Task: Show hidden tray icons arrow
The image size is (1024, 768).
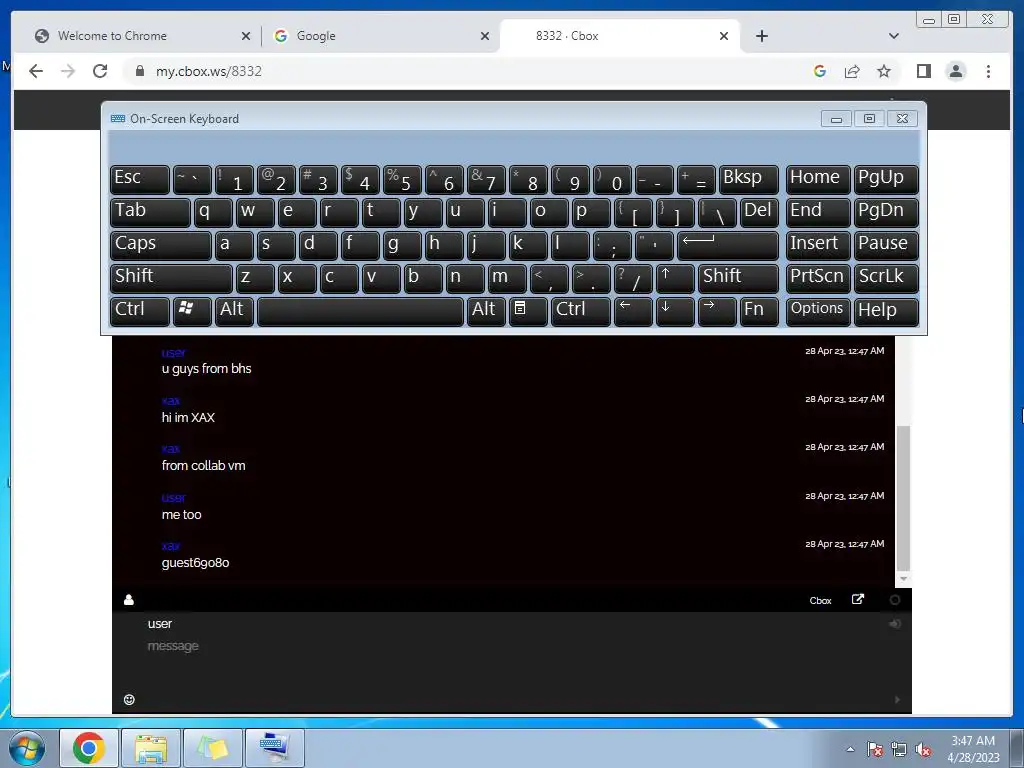Action: click(850, 750)
